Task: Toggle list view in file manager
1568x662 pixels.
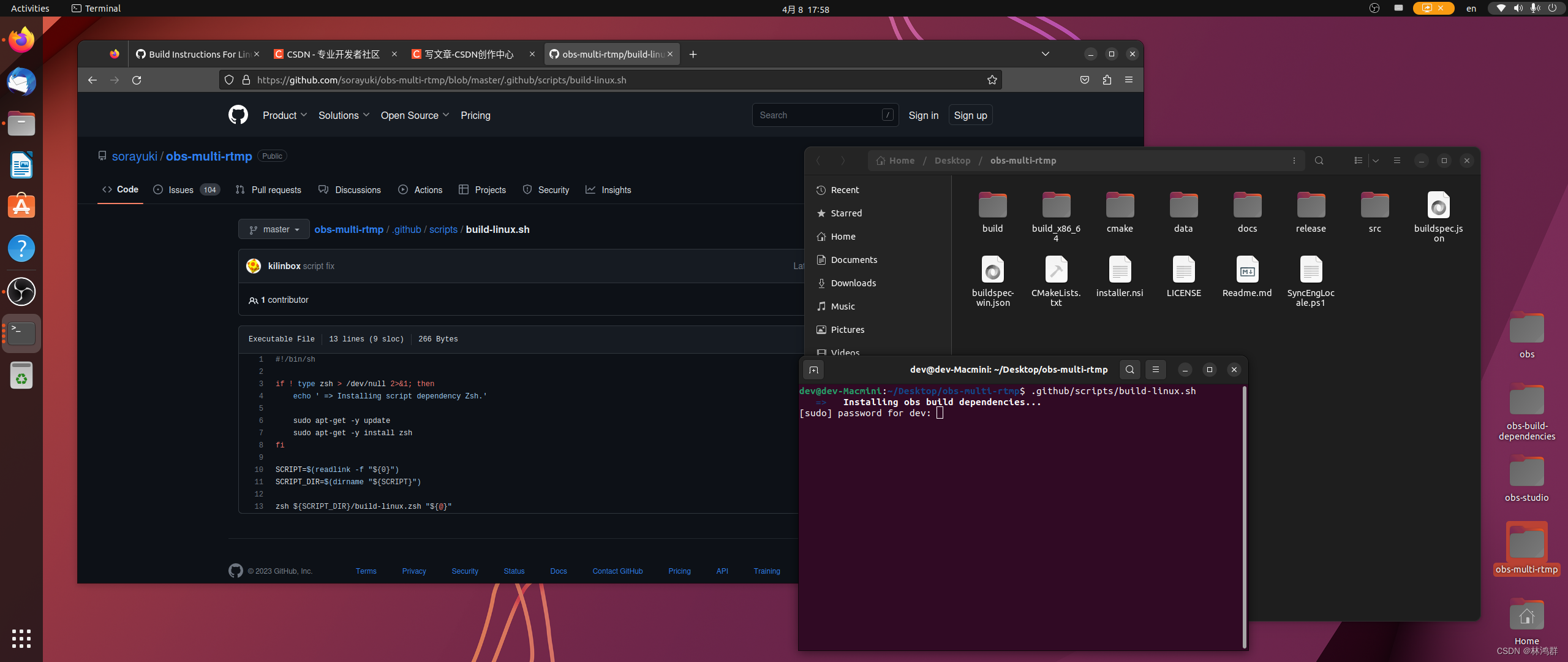Action: coord(1358,161)
